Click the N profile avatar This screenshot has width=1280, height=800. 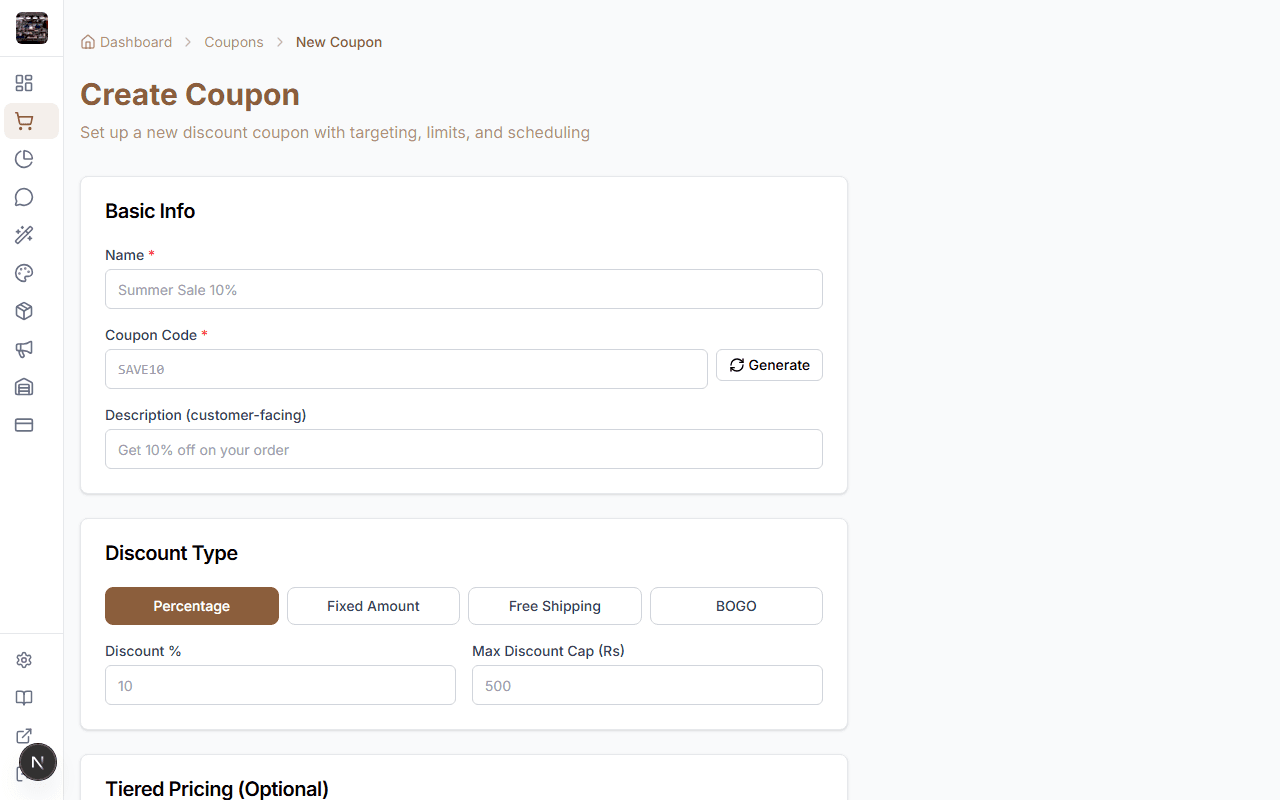[x=38, y=762]
